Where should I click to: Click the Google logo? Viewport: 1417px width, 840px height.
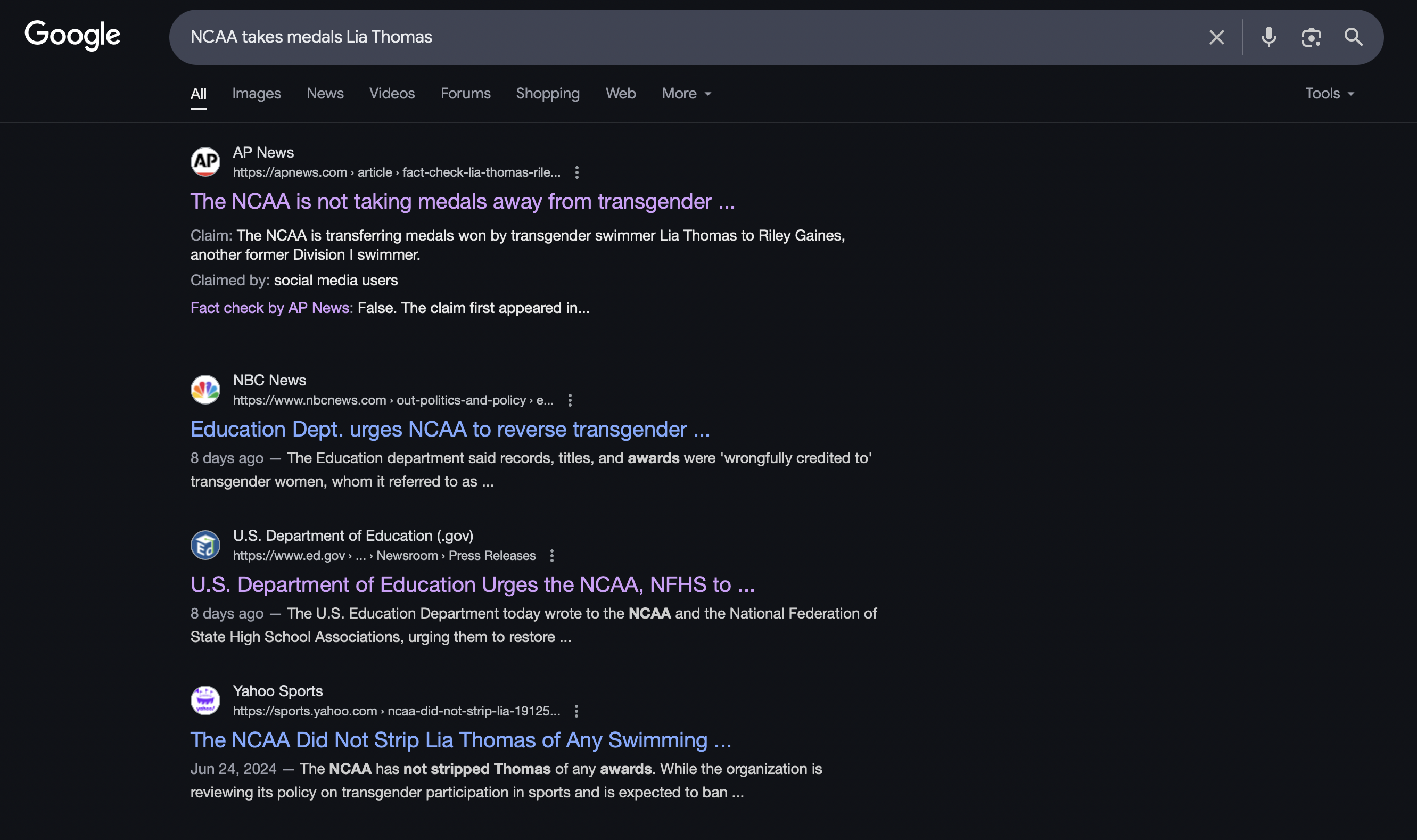(72, 36)
